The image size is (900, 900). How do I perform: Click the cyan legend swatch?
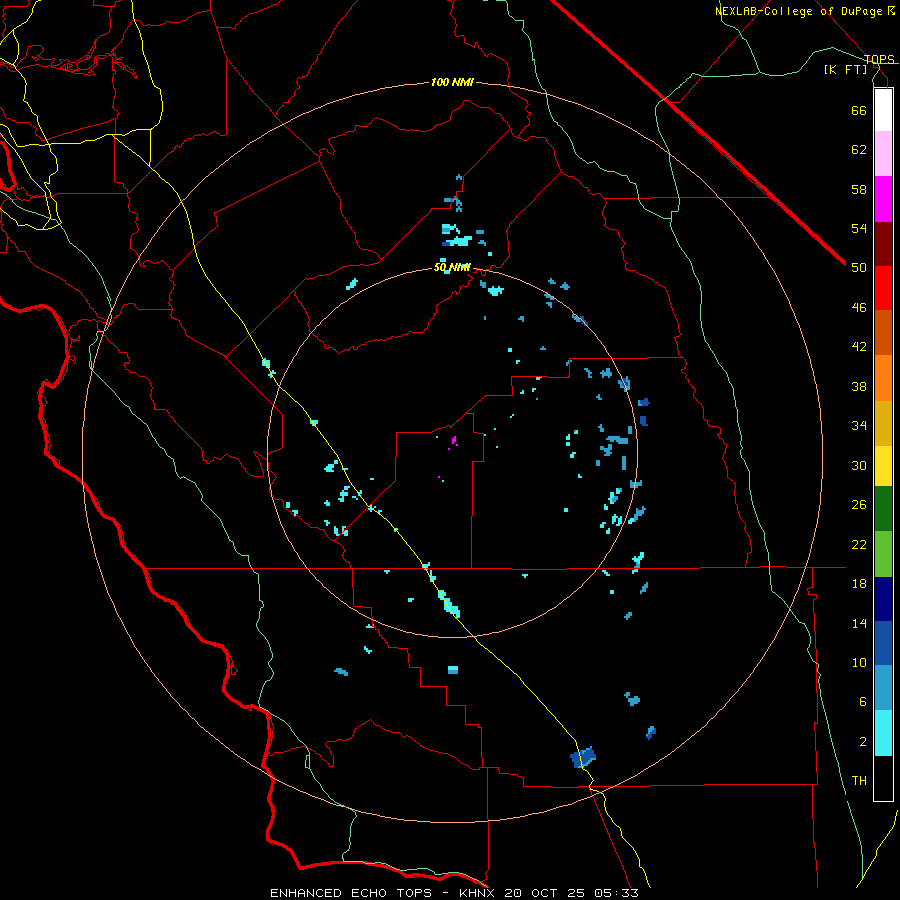[883, 733]
